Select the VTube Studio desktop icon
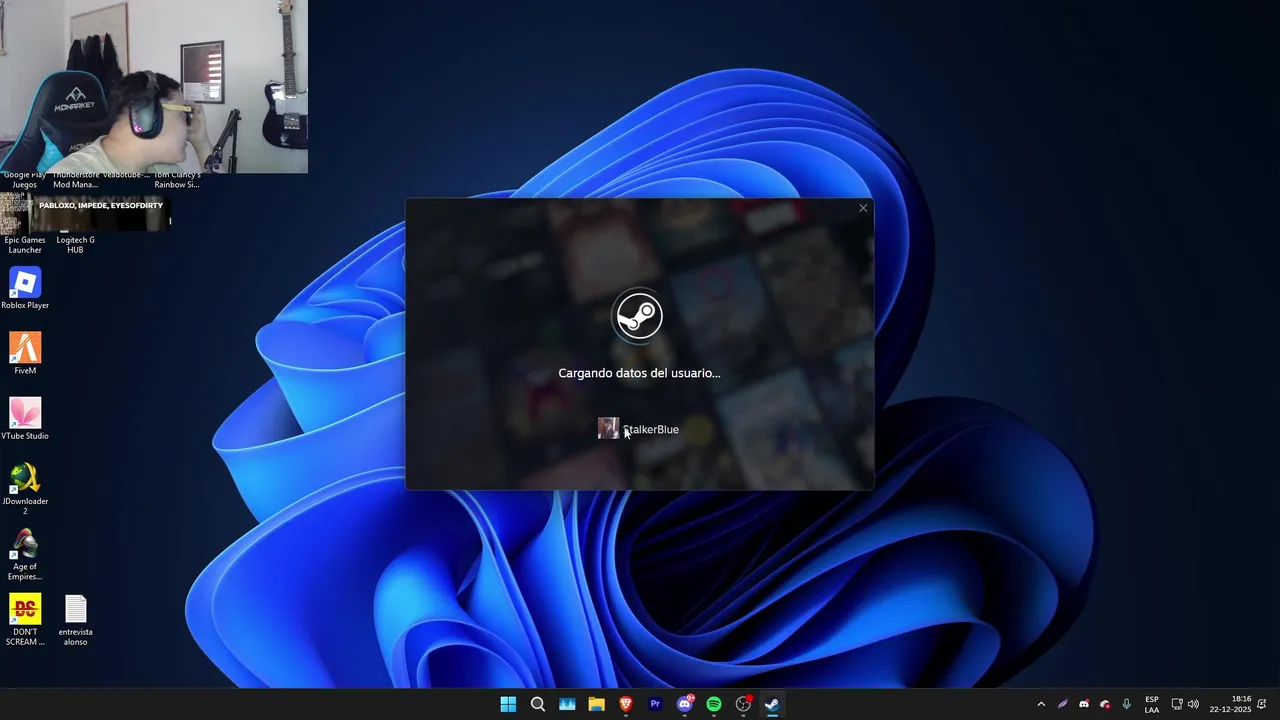The image size is (1280, 720). [x=25, y=419]
